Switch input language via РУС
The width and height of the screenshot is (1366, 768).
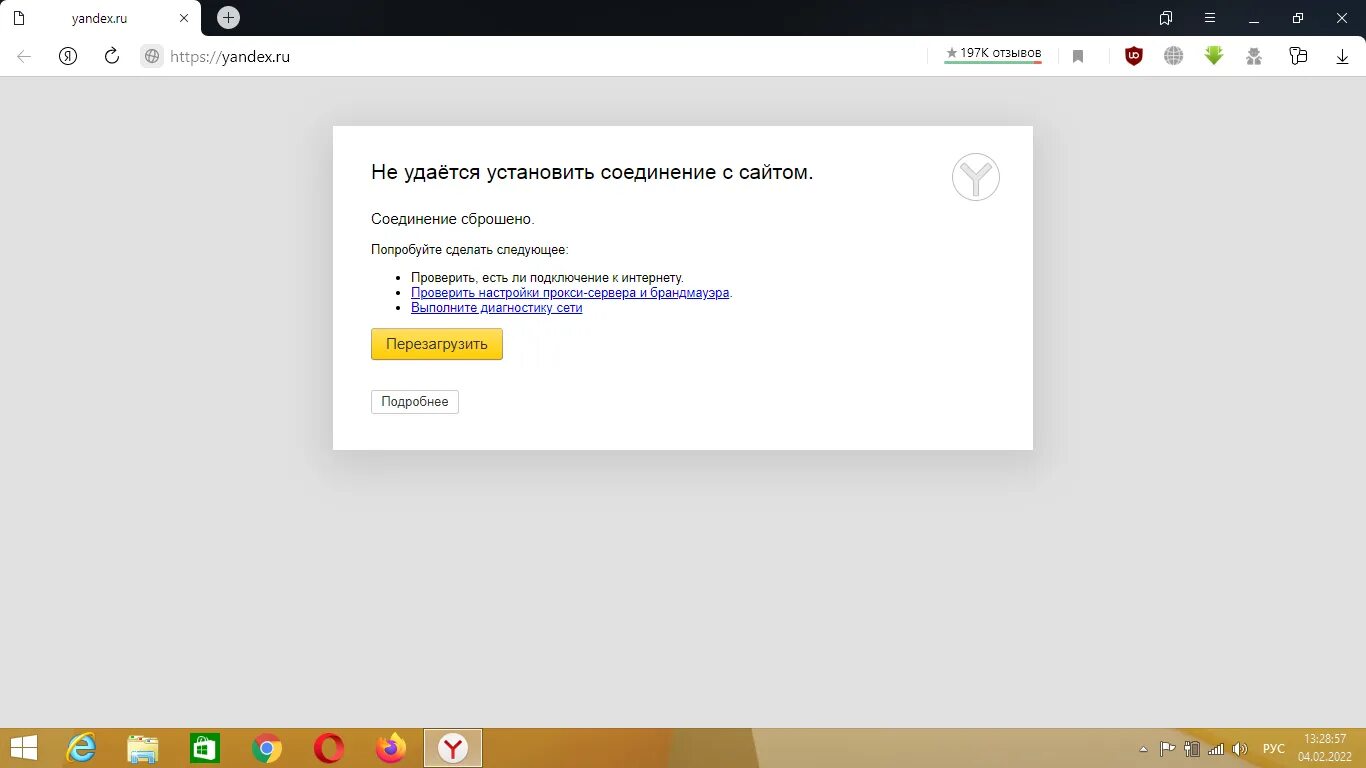click(x=1274, y=749)
